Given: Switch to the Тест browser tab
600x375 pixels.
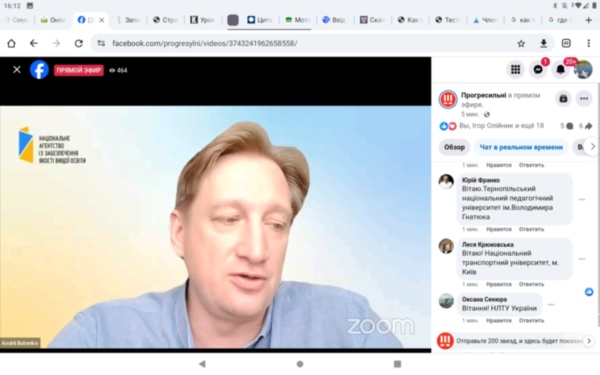Looking at the screenshot, I should [x=447, y=20].
